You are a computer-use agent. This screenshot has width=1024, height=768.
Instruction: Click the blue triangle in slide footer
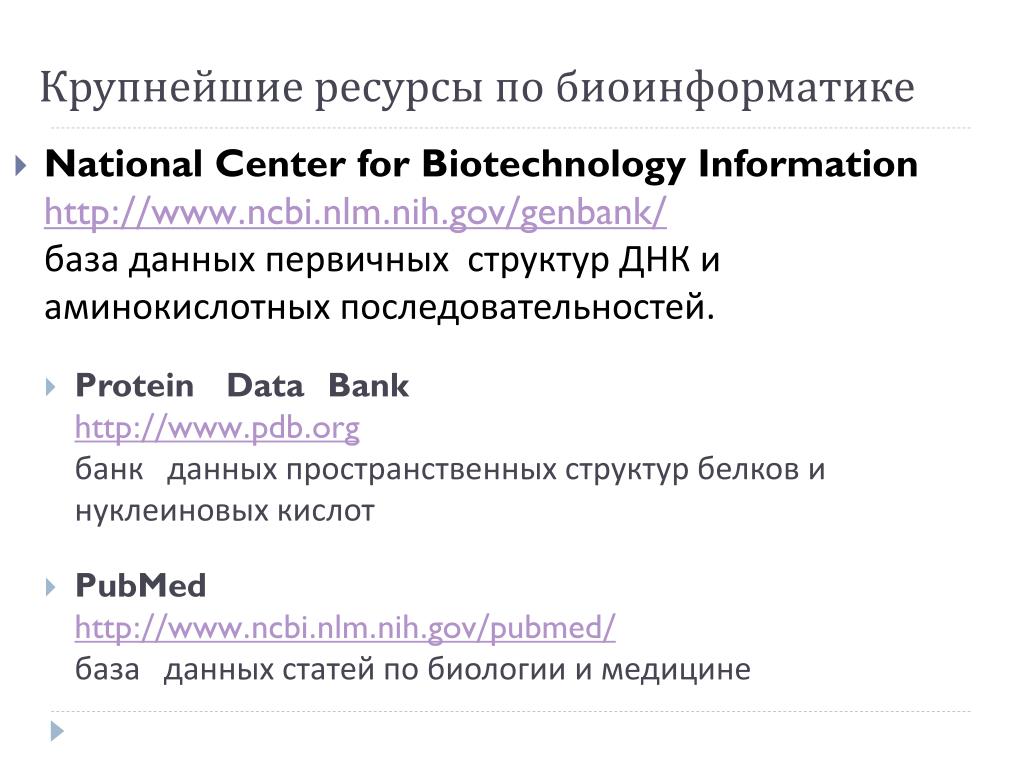tap(57, 731)
